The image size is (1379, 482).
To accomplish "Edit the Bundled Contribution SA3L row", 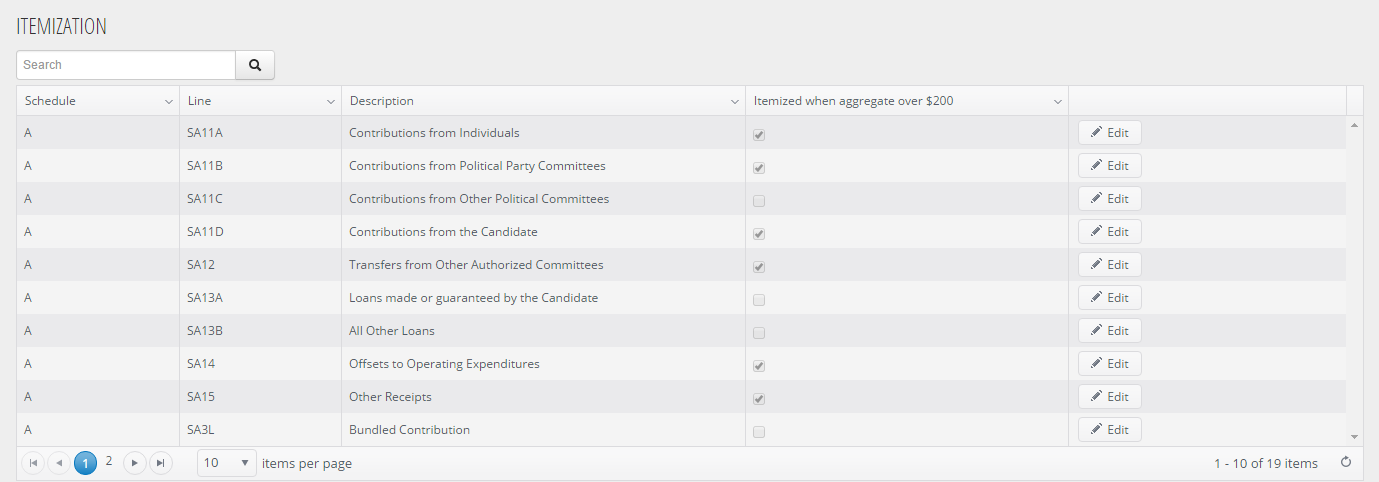I will pos(1109,430).
